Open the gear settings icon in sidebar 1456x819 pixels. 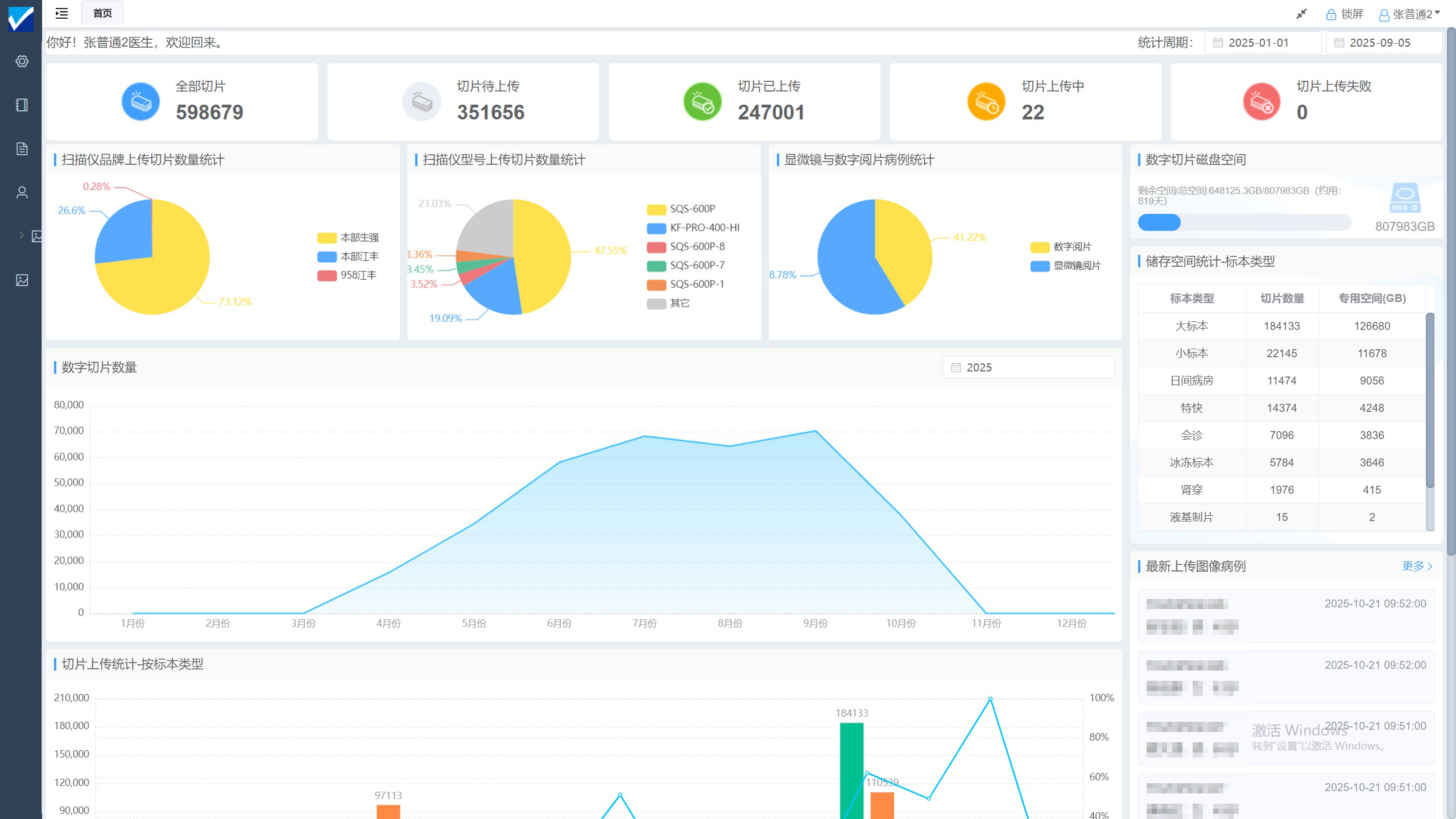[x=22, y=61]
